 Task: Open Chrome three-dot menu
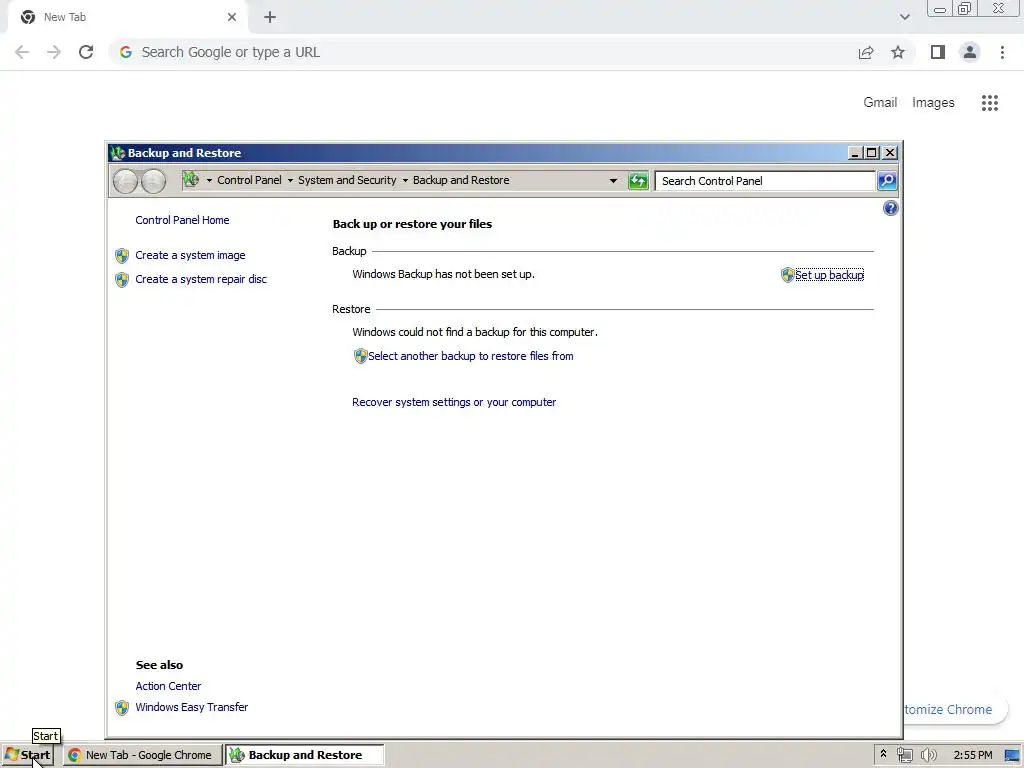(1002, 52)
